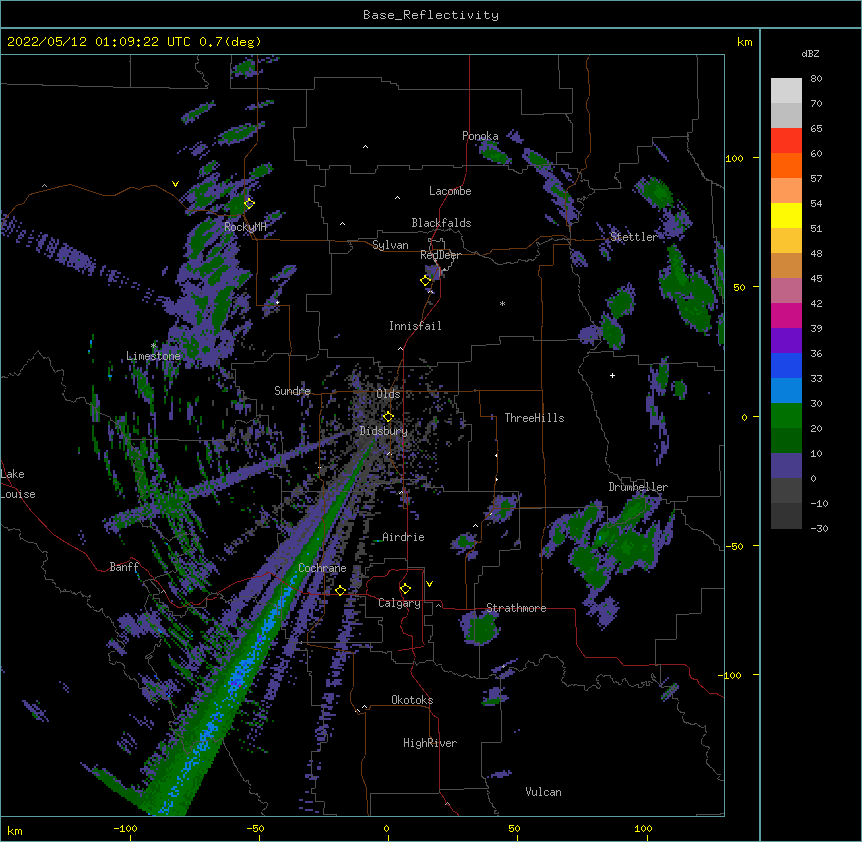Screen dimensions: 862x842
Task: Click the Lacombe label
Action: (450, 191)
